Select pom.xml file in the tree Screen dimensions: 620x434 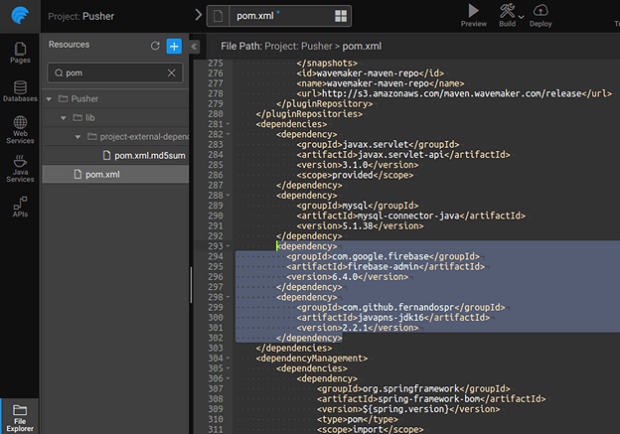point(104,174)
